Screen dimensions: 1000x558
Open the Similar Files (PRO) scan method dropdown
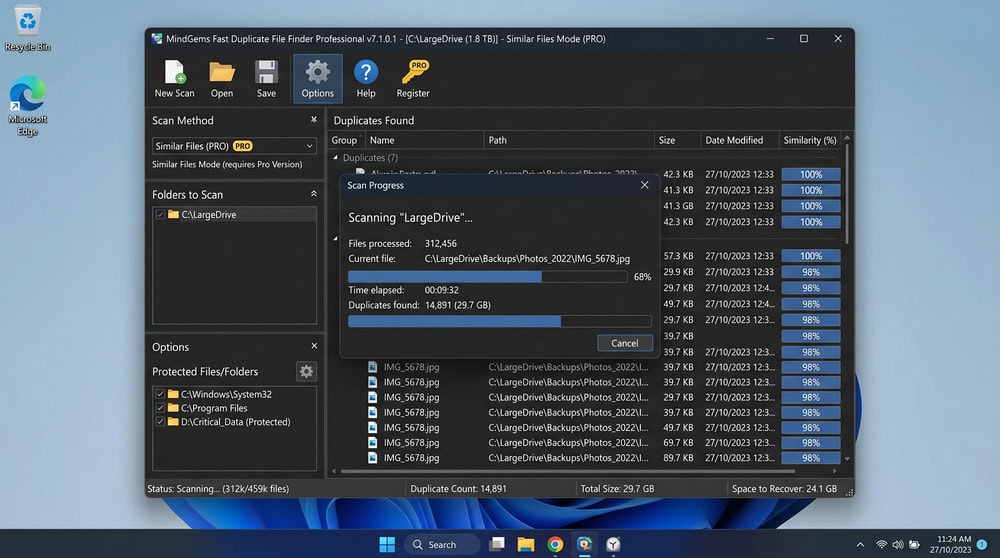click(x=234, y=146)
